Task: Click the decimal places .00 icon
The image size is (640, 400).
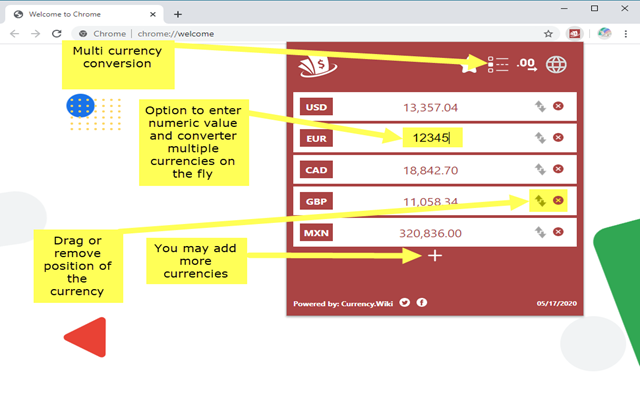Action: click(527, 64)
